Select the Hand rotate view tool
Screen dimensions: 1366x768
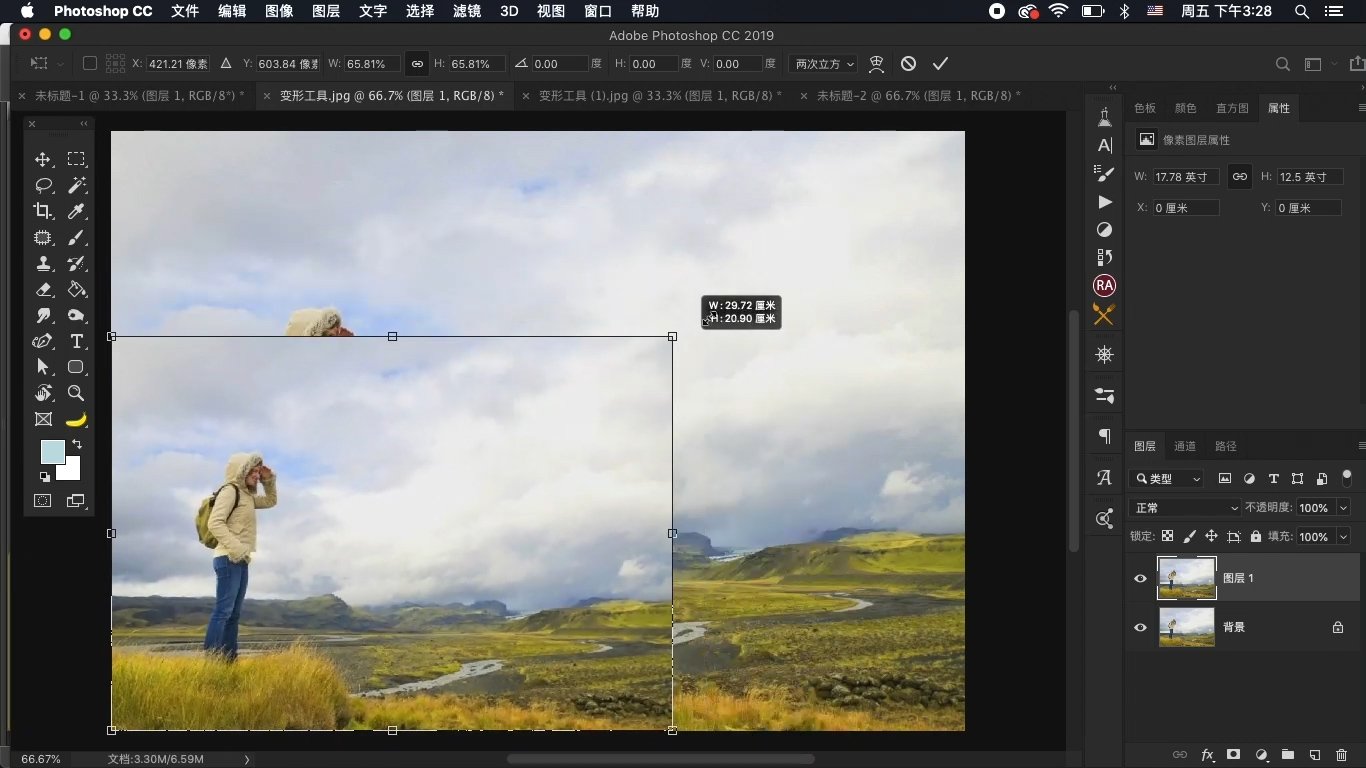point(43,393)
